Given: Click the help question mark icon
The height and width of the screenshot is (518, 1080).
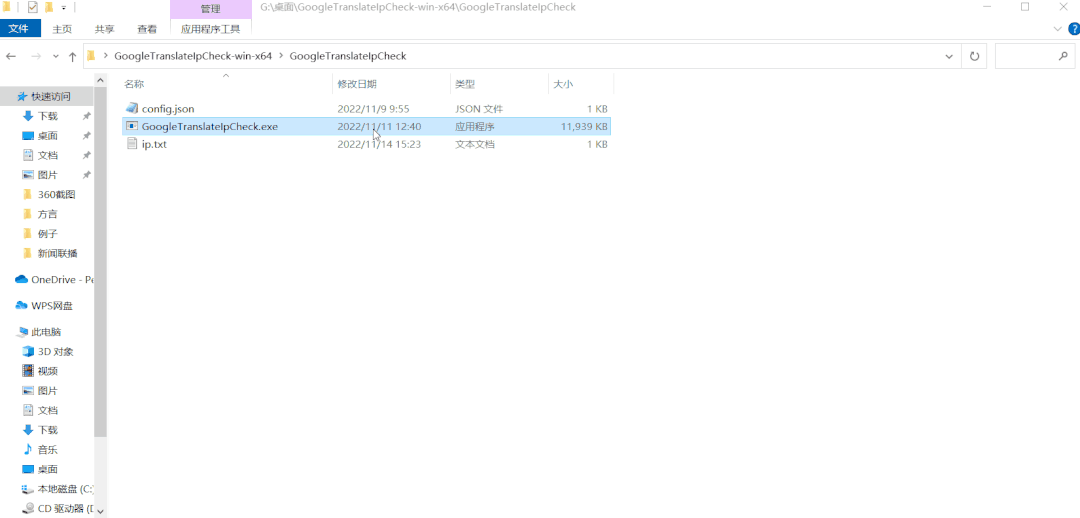Looking at the screenshot, I should point(1073,29).
